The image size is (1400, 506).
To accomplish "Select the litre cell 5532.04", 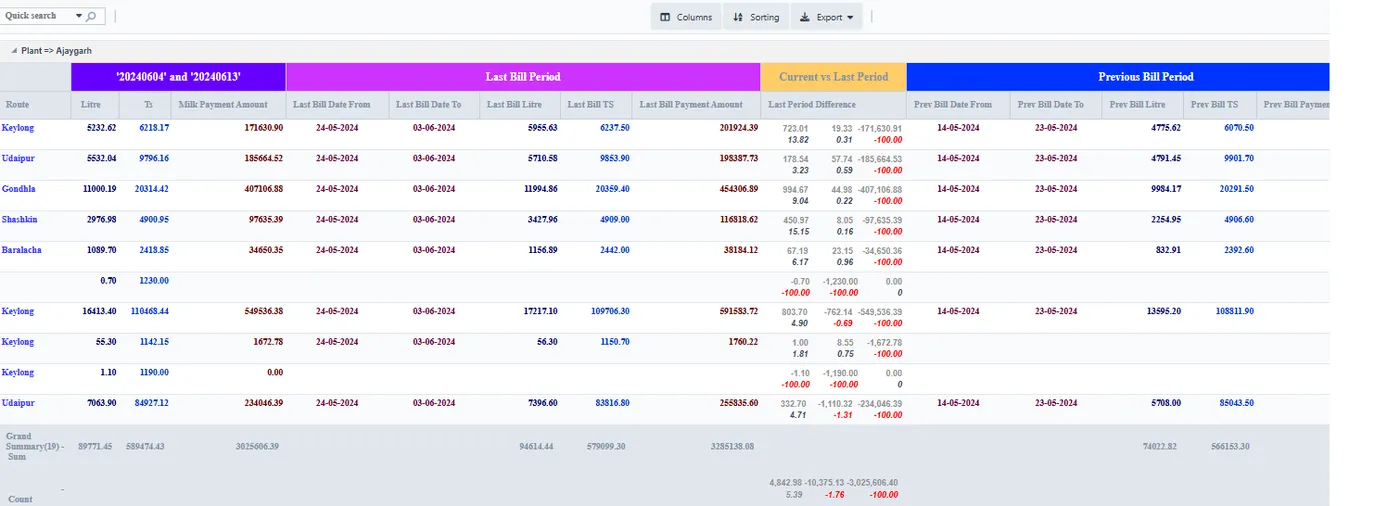I will coord(100,158).
